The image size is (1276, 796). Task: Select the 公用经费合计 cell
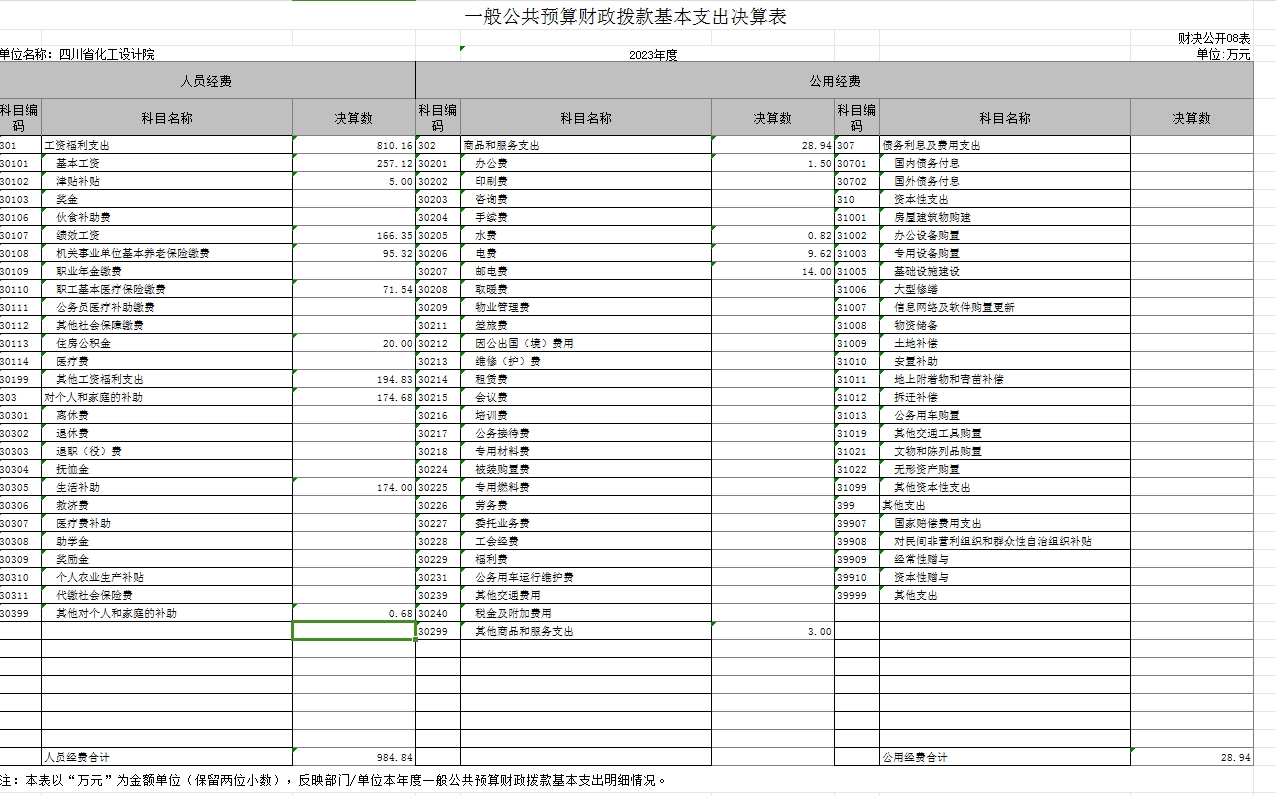[1005, 757]
